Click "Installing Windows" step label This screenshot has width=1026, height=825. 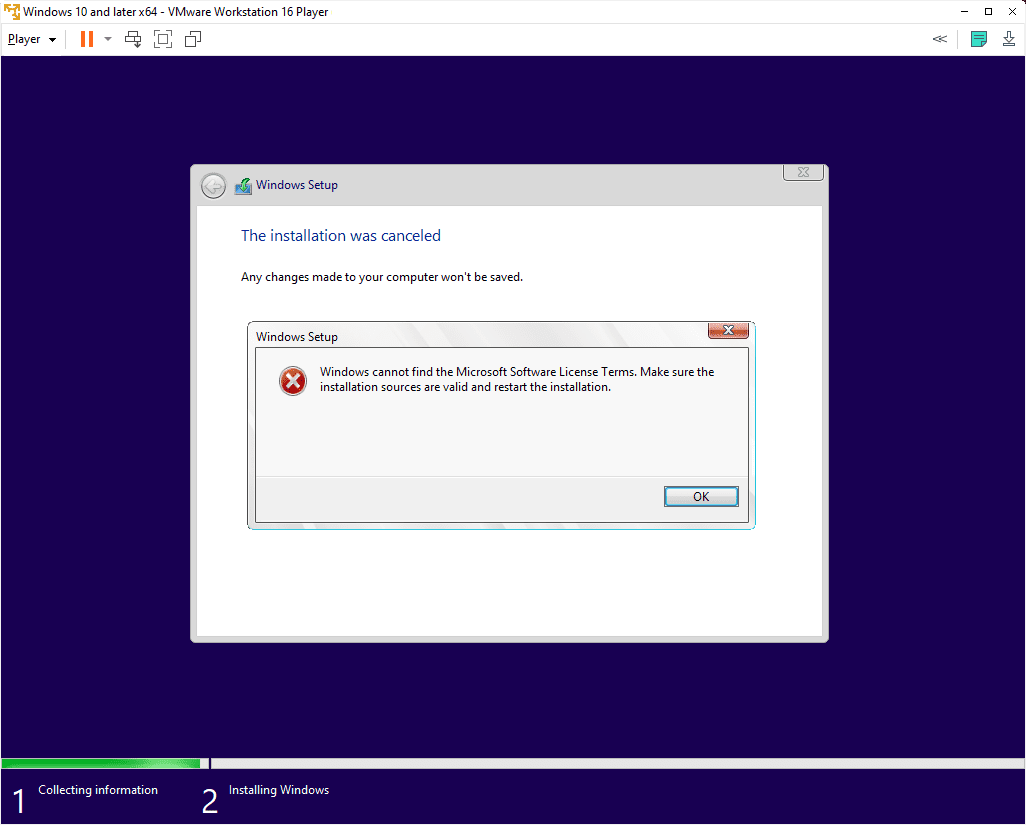[x=279, y=790]
